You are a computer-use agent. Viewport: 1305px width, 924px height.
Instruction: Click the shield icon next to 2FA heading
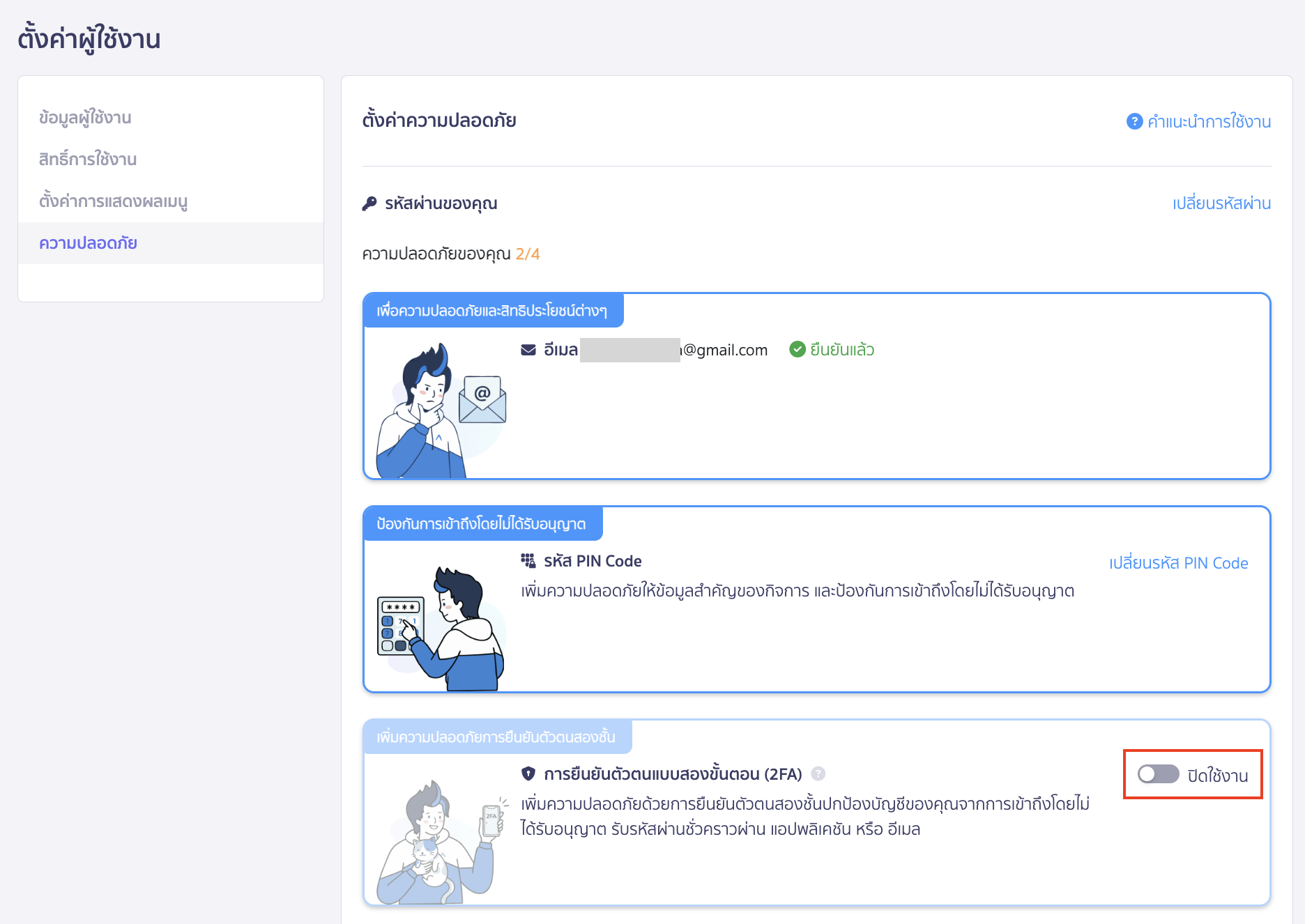point(529,773)
